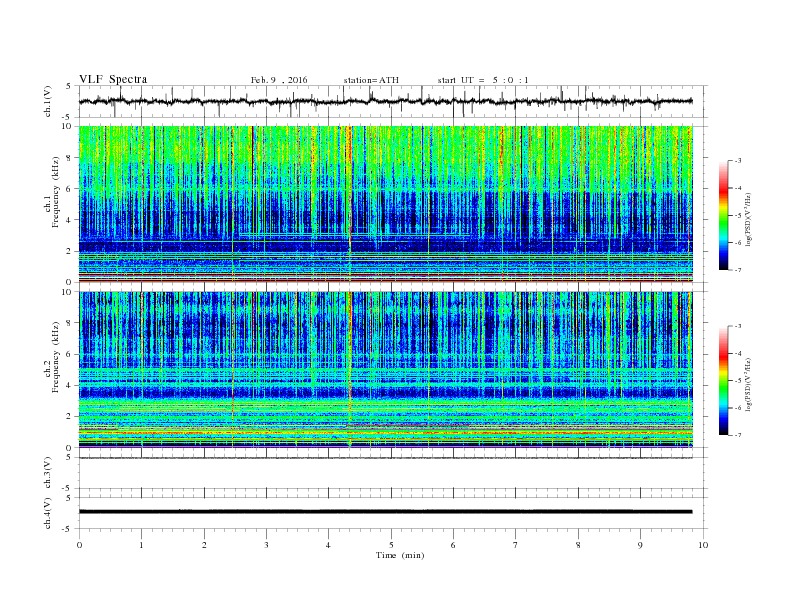Click the ch.1 "Frequency (kHz)" axis title
This screenshot has width=792, height=612.
coord(55,192)
